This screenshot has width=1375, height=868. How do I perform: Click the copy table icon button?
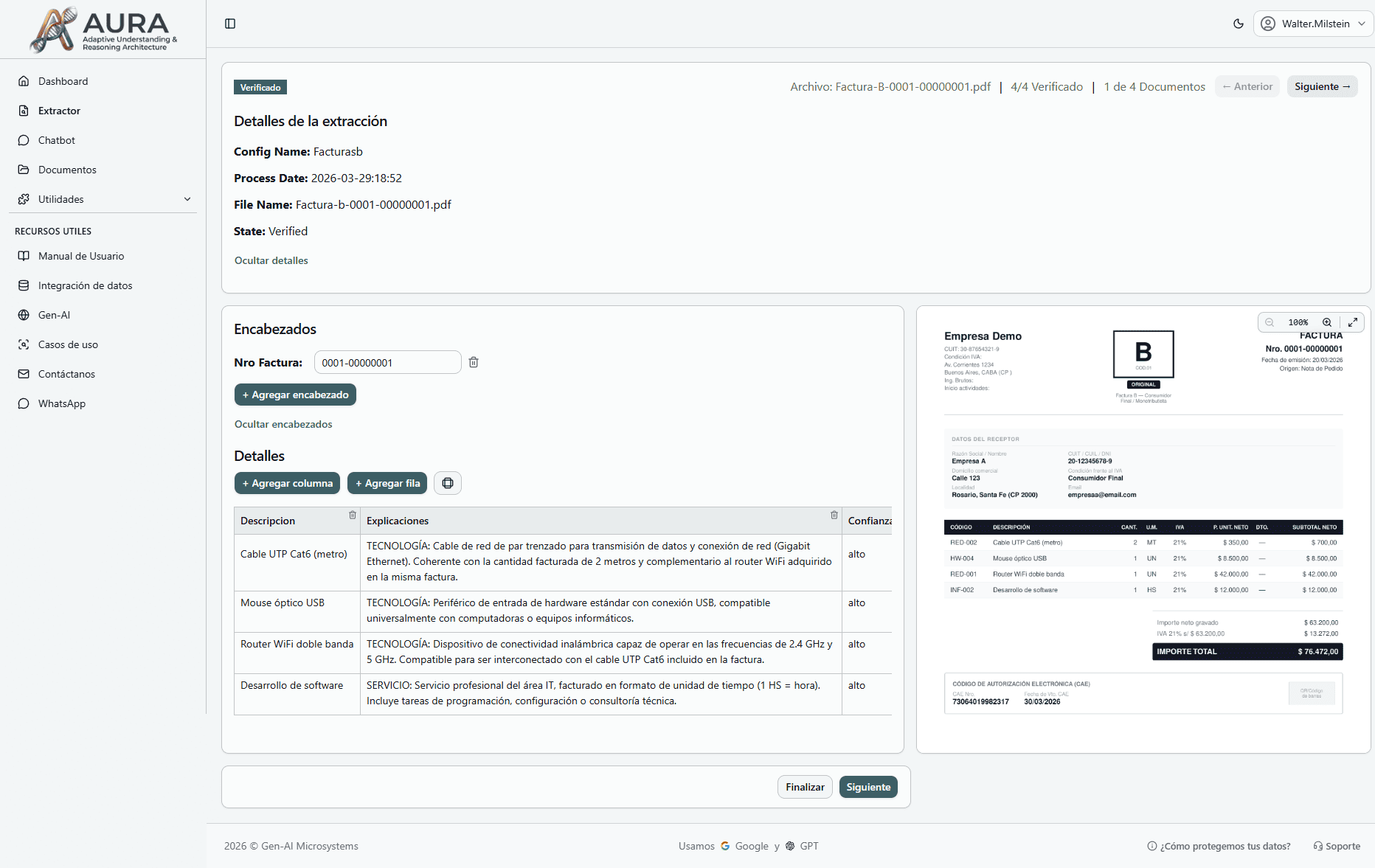[448, 483]
